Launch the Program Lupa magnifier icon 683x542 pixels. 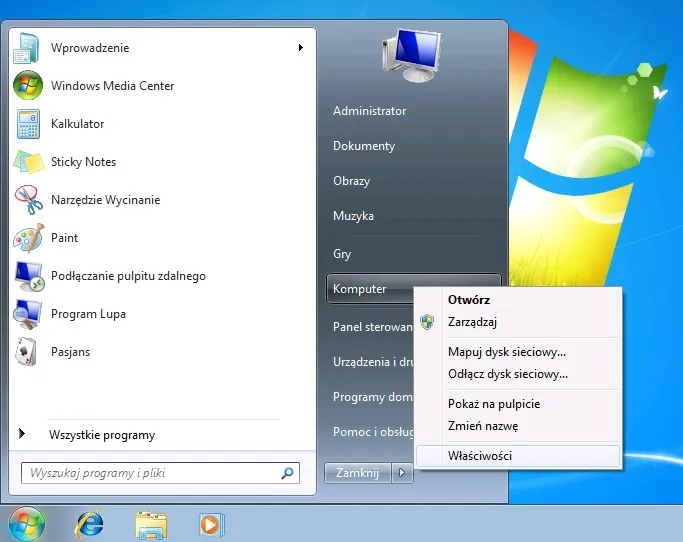pos(28,314)
